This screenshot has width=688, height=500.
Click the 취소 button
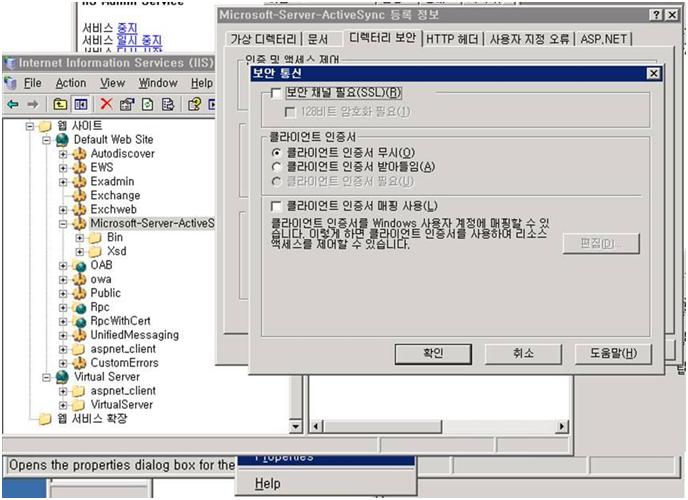523,354
